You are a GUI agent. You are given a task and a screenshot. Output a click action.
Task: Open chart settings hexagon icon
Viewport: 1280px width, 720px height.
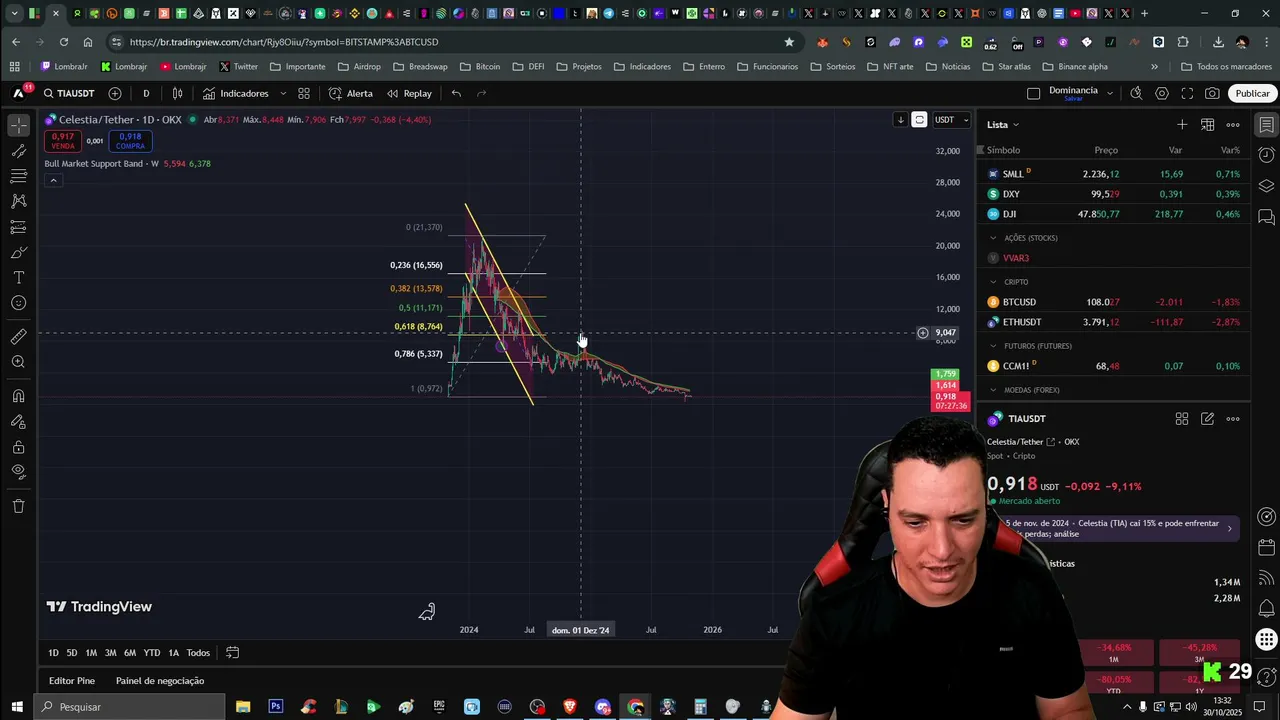point(1162,93)
